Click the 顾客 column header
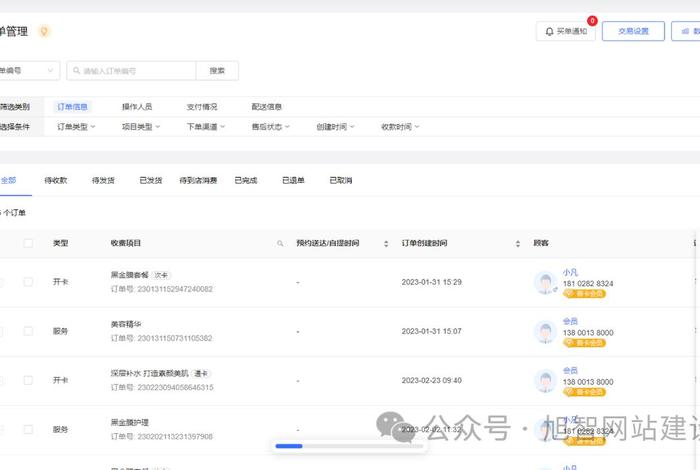Screen dimensions: 700x470 (x=541, y=243)
